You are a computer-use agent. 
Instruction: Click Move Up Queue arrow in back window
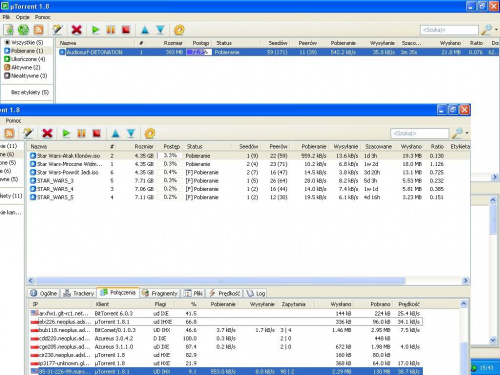[x=145, y=30]
